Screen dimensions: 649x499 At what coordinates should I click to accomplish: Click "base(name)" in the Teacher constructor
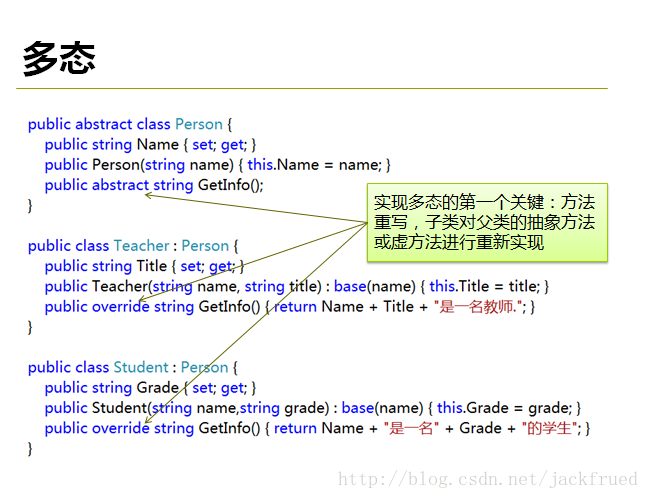click(x=375, y=286)
